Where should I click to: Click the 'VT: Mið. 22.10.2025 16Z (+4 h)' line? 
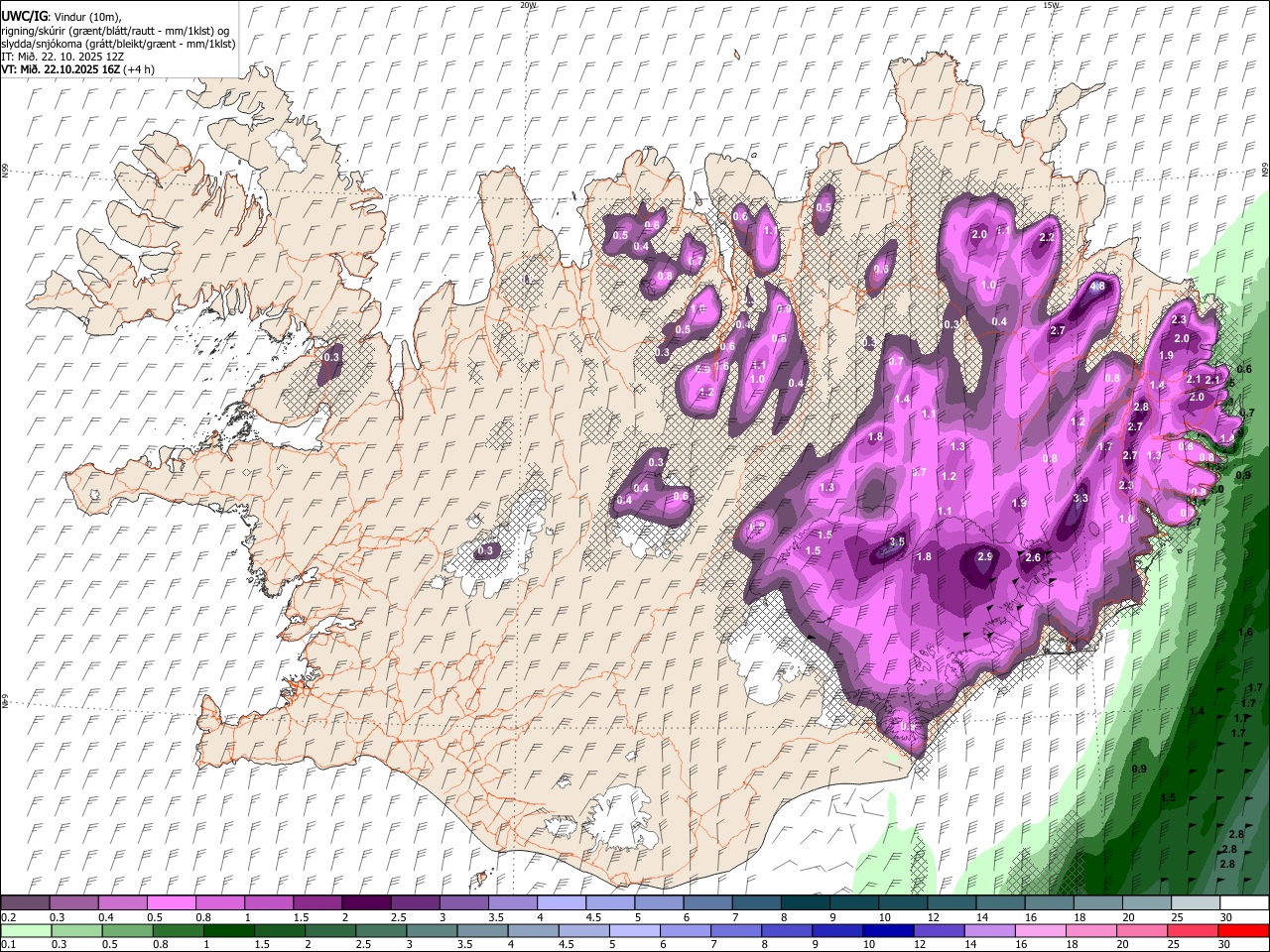pos(77,69)
